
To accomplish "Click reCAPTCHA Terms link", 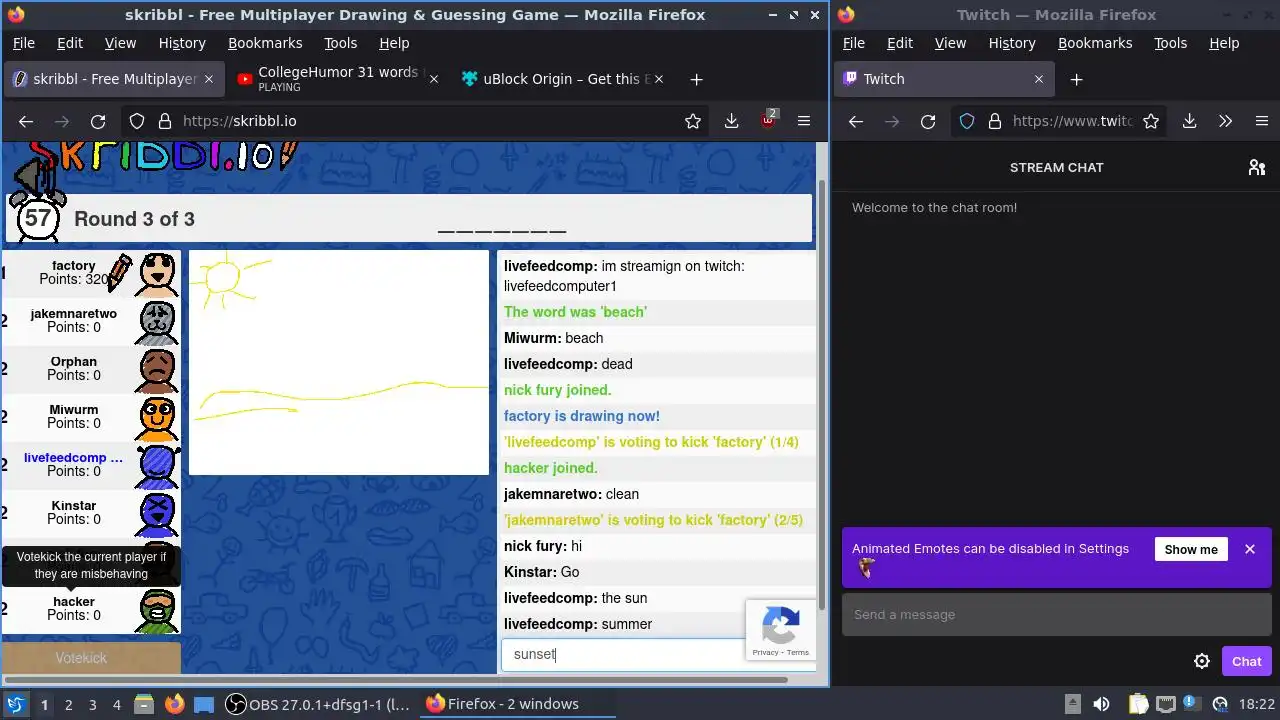I will pyautogui.click(x=798, y=652).
